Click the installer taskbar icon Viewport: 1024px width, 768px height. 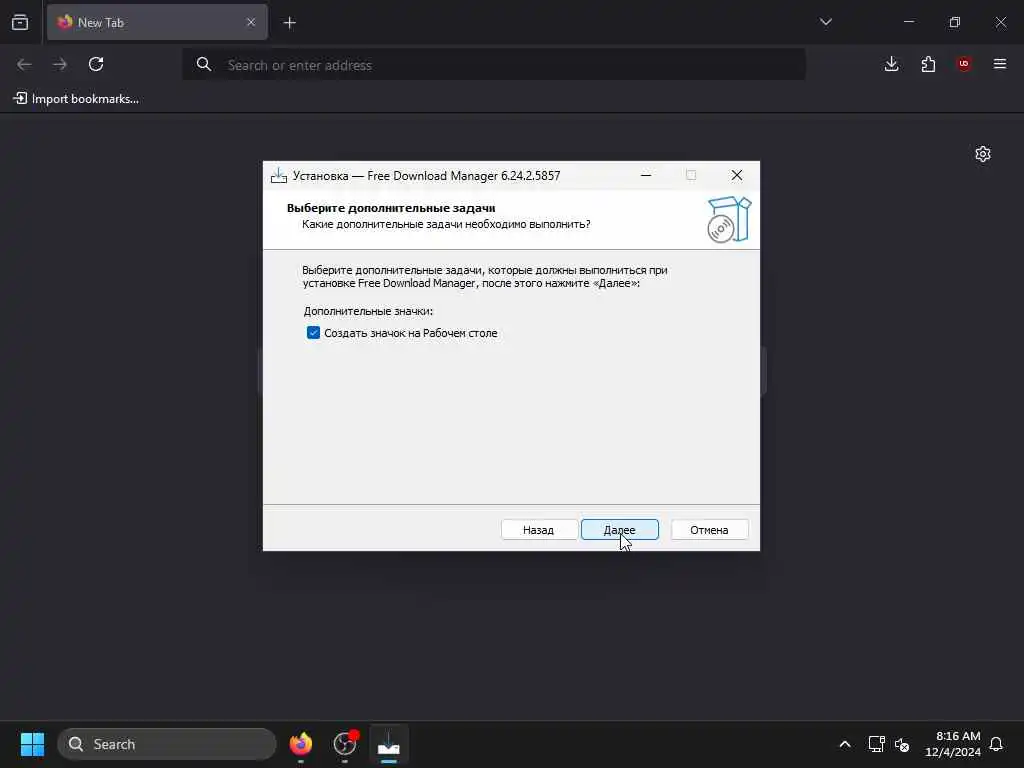pyautogui.click(x=389, y=744)
